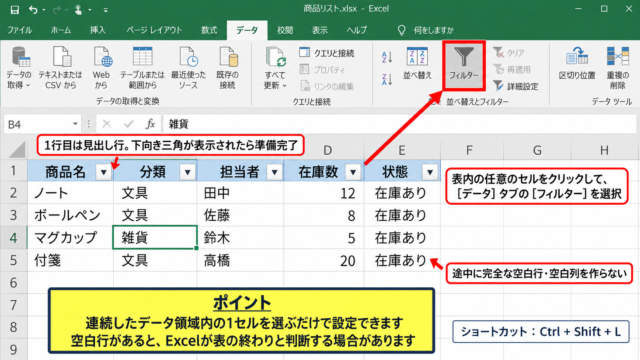Viewport: 640px width, 360px height.
Task: Click cell containing 田中
Action: pos(240,193)
